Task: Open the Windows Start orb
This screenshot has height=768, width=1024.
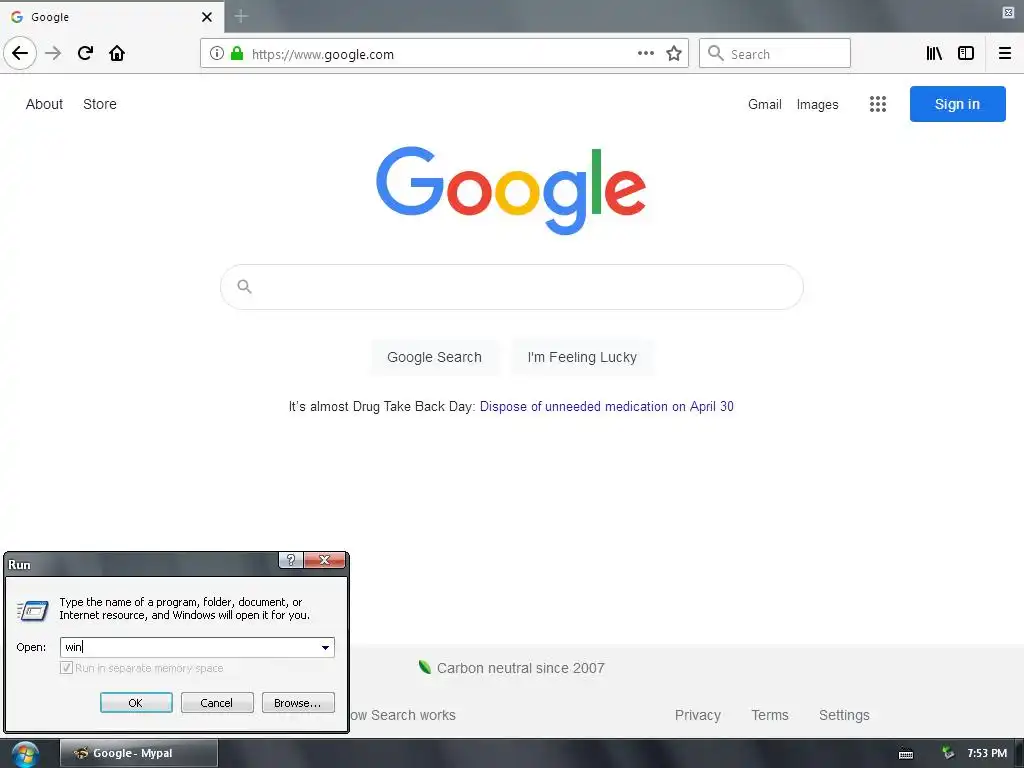Action: 25,754
